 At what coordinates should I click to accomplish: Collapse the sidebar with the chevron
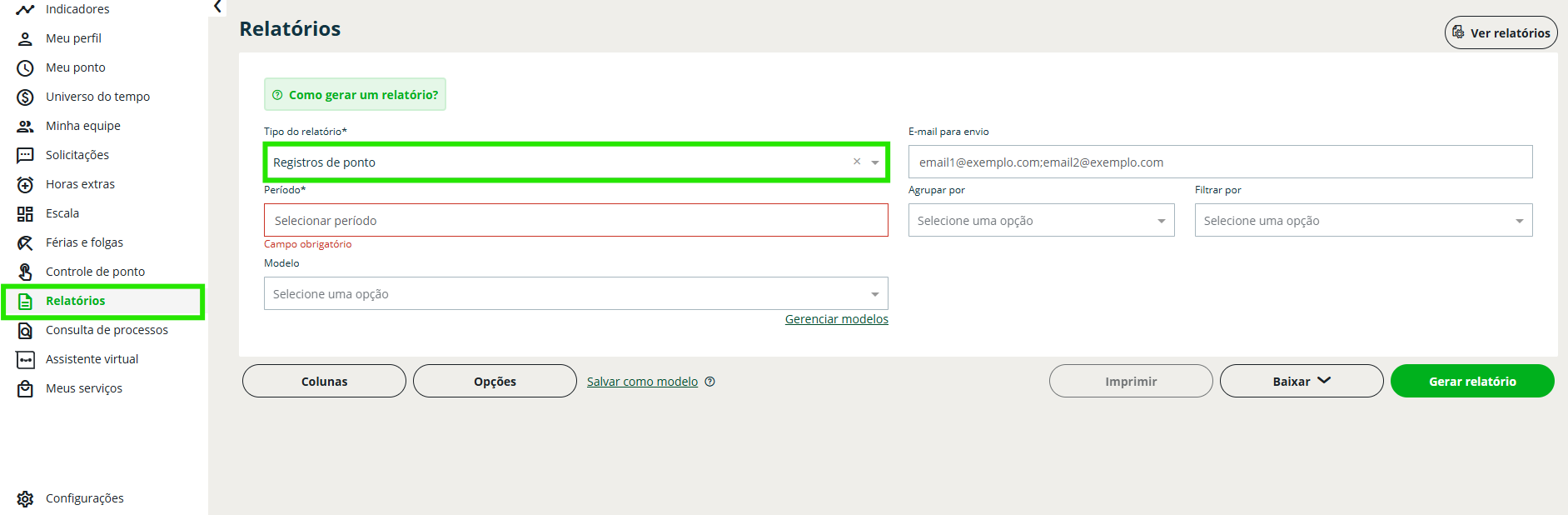(x=217, y=7)
